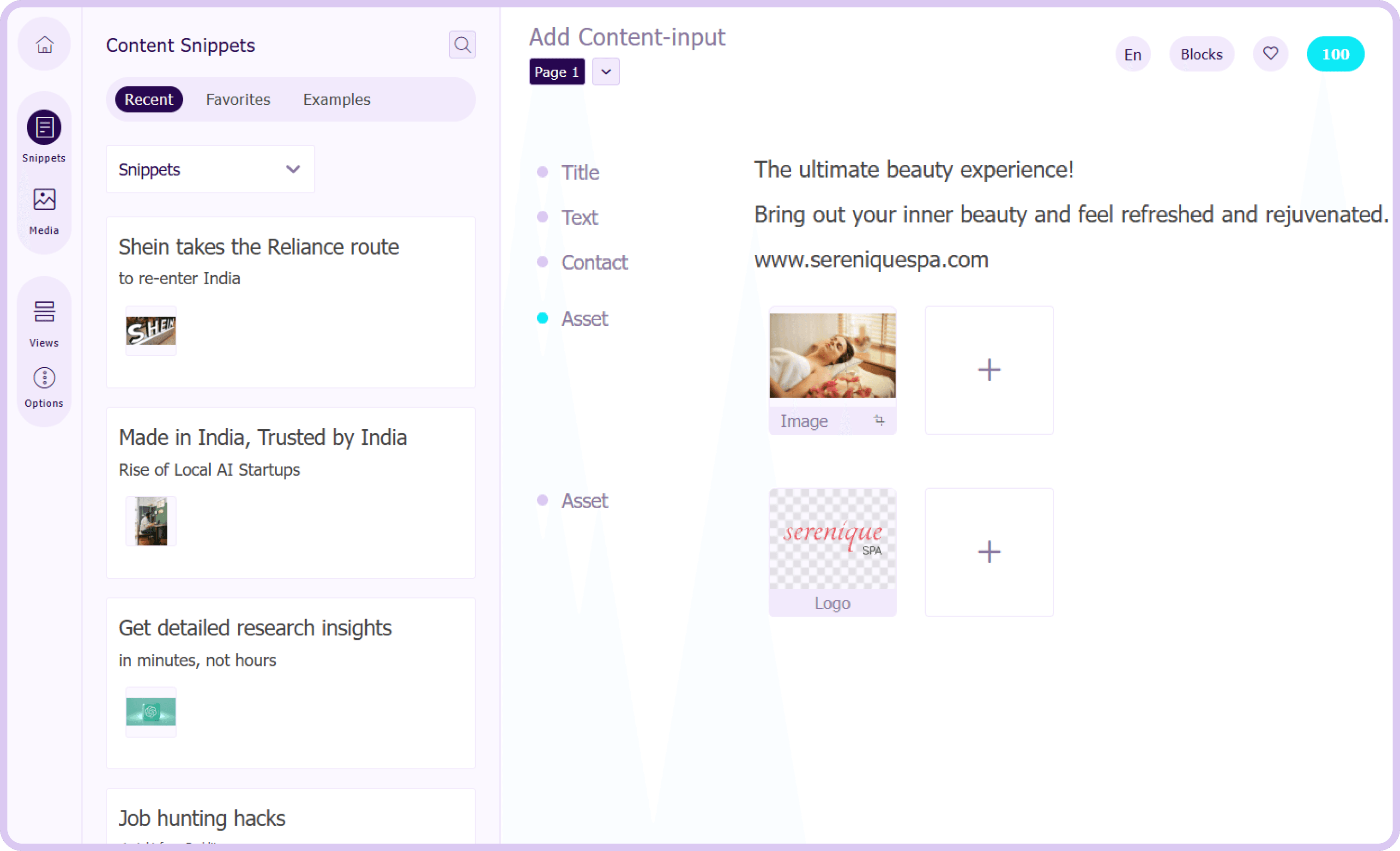Select the second Asset bullet near Logo
Image resolution: width=1400 pixels, height=851 pixels.
543,500
